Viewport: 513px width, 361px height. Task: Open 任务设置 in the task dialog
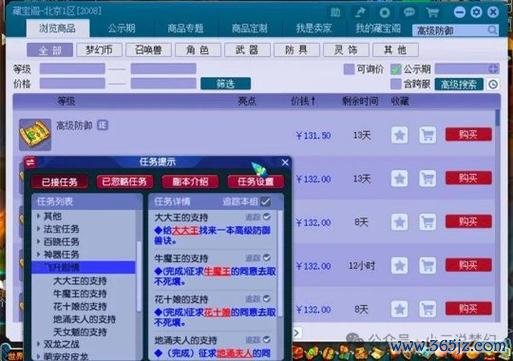(x=256, y=182)
